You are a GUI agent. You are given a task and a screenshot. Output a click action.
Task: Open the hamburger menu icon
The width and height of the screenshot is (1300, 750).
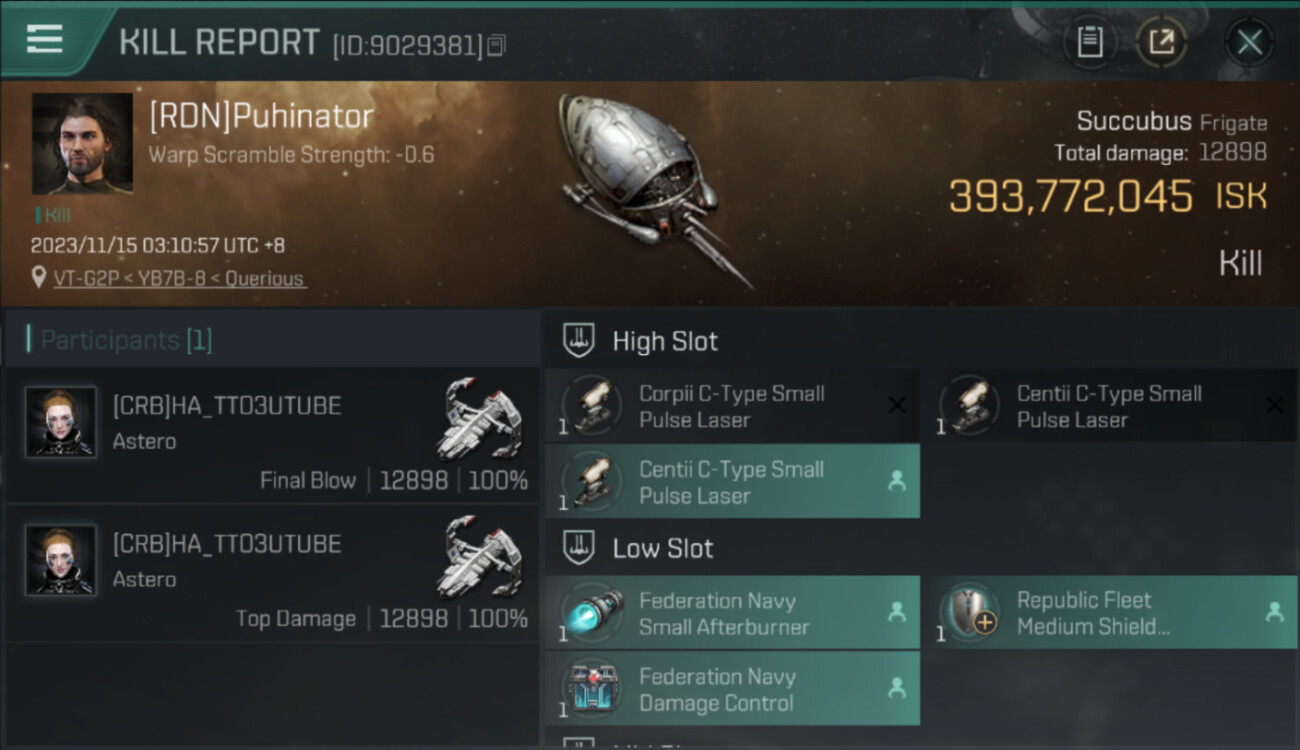(x=44, y=39)
